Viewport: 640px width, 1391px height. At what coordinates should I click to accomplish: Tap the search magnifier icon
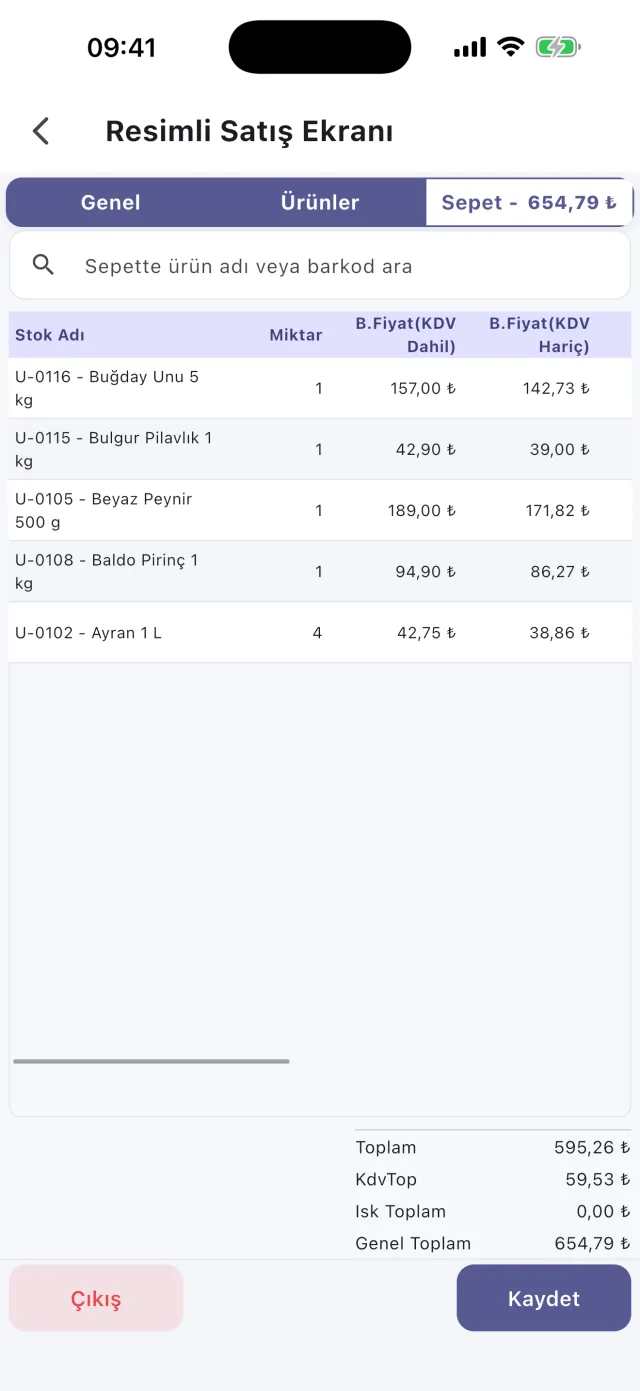(43, 265)
